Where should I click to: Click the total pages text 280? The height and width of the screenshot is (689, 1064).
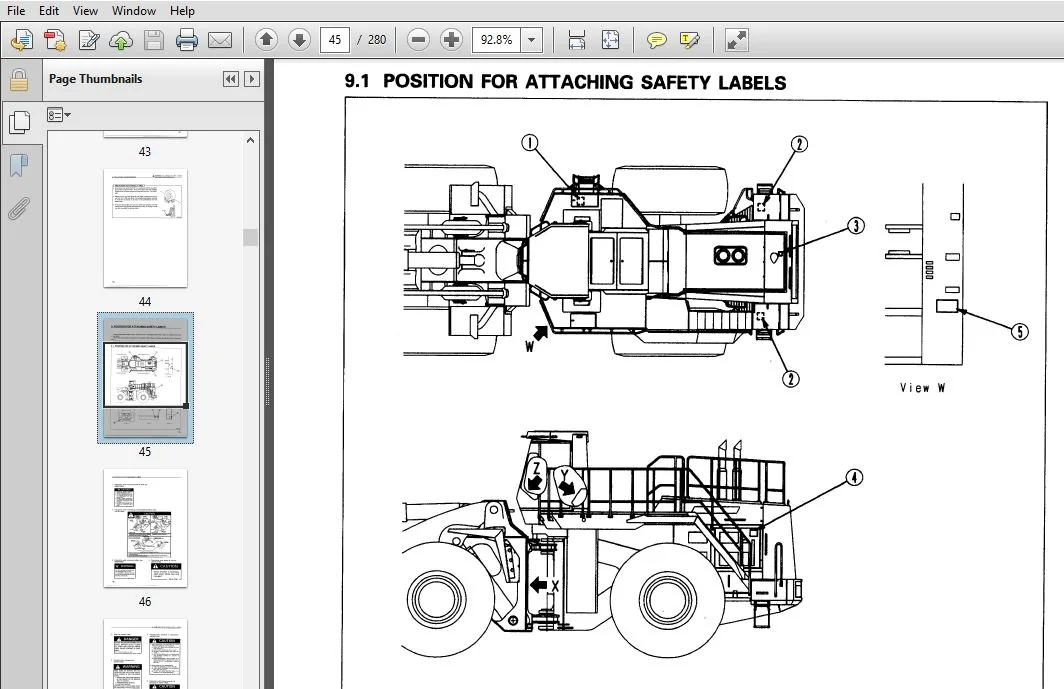click(377, 40)
